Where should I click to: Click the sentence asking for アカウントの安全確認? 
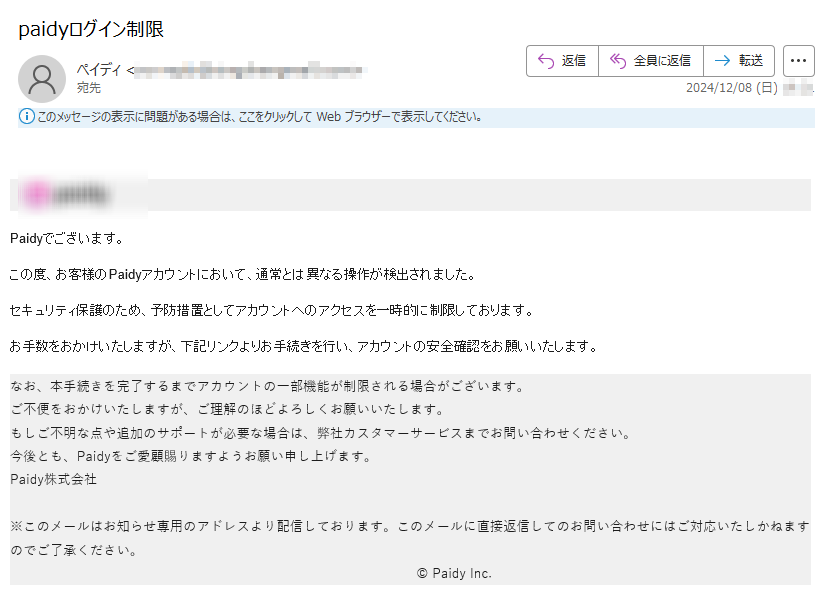click(x=304, y=346)
